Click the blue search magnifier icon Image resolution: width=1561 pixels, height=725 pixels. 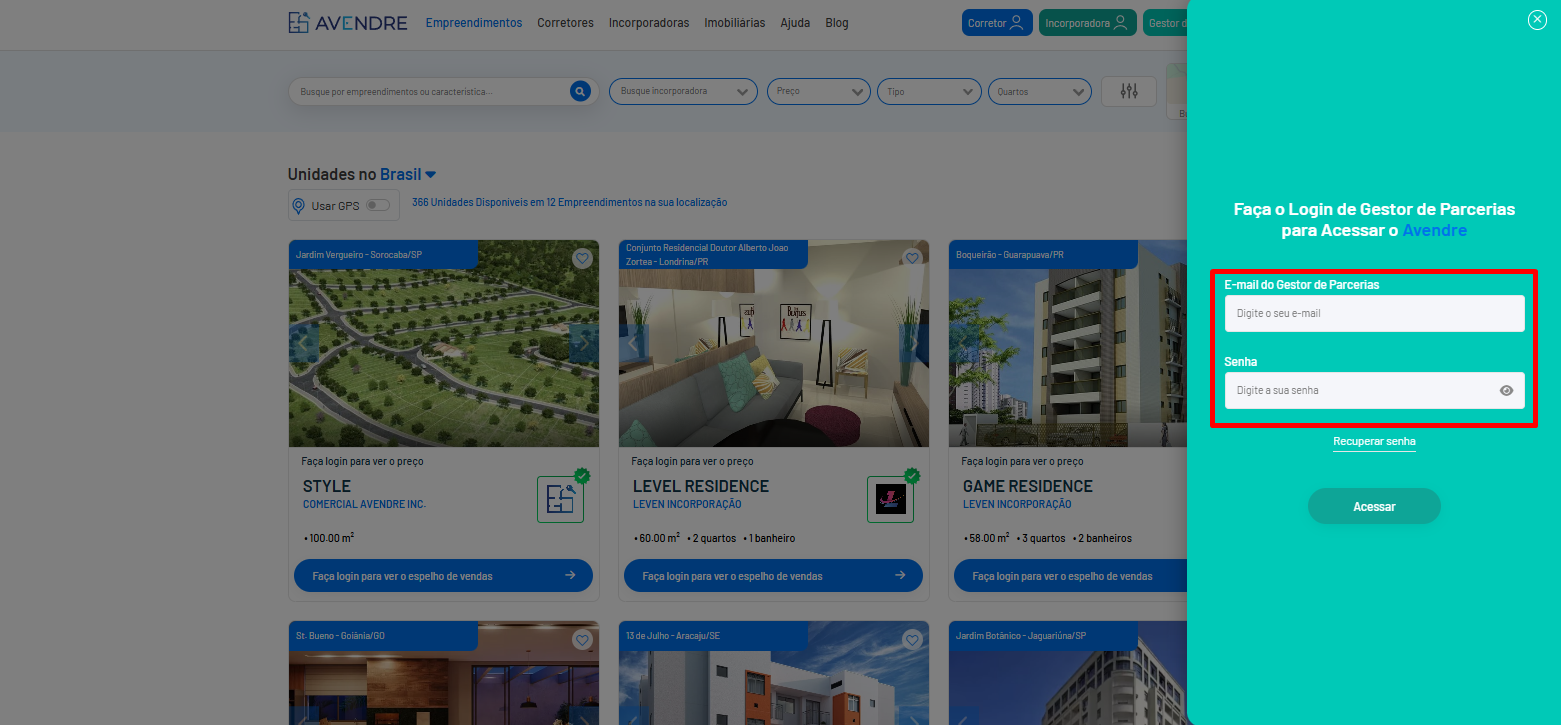580,91
